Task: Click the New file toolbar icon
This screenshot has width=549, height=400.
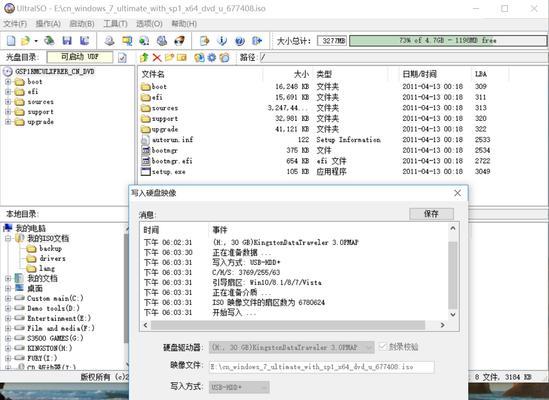Action: point(11,41)
